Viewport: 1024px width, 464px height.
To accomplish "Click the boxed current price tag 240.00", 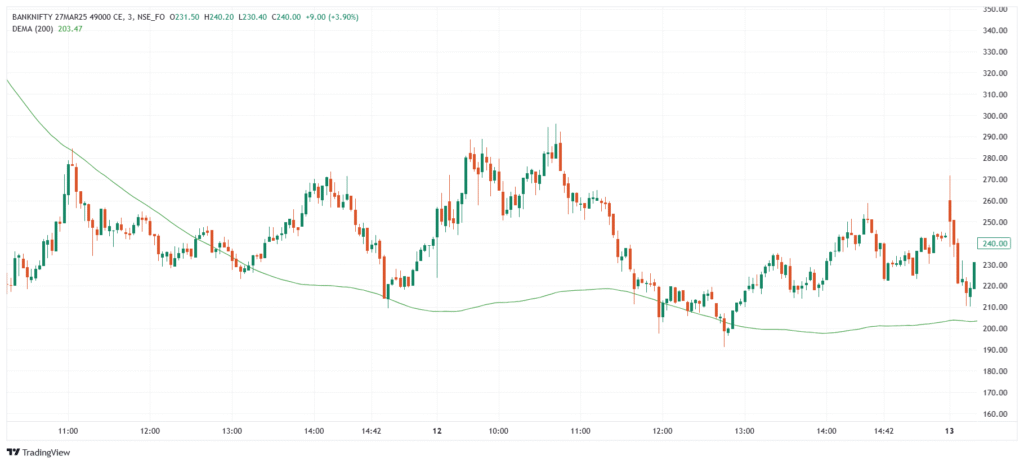I will (x=997, y=243).
